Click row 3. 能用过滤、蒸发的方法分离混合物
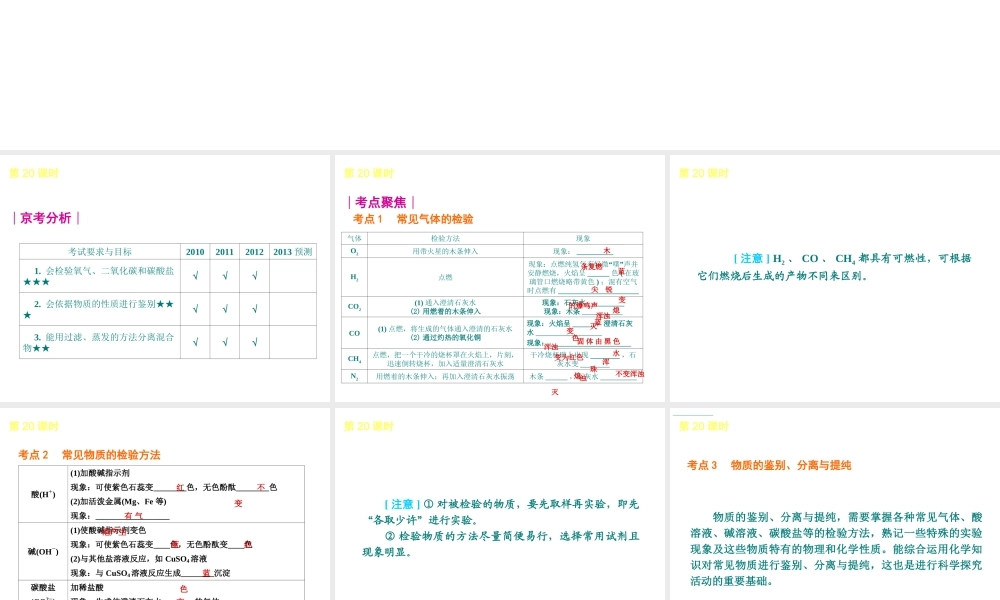The height and width of the screenshot is (600, 1000). pyautogui.click(x=100, y=342)
